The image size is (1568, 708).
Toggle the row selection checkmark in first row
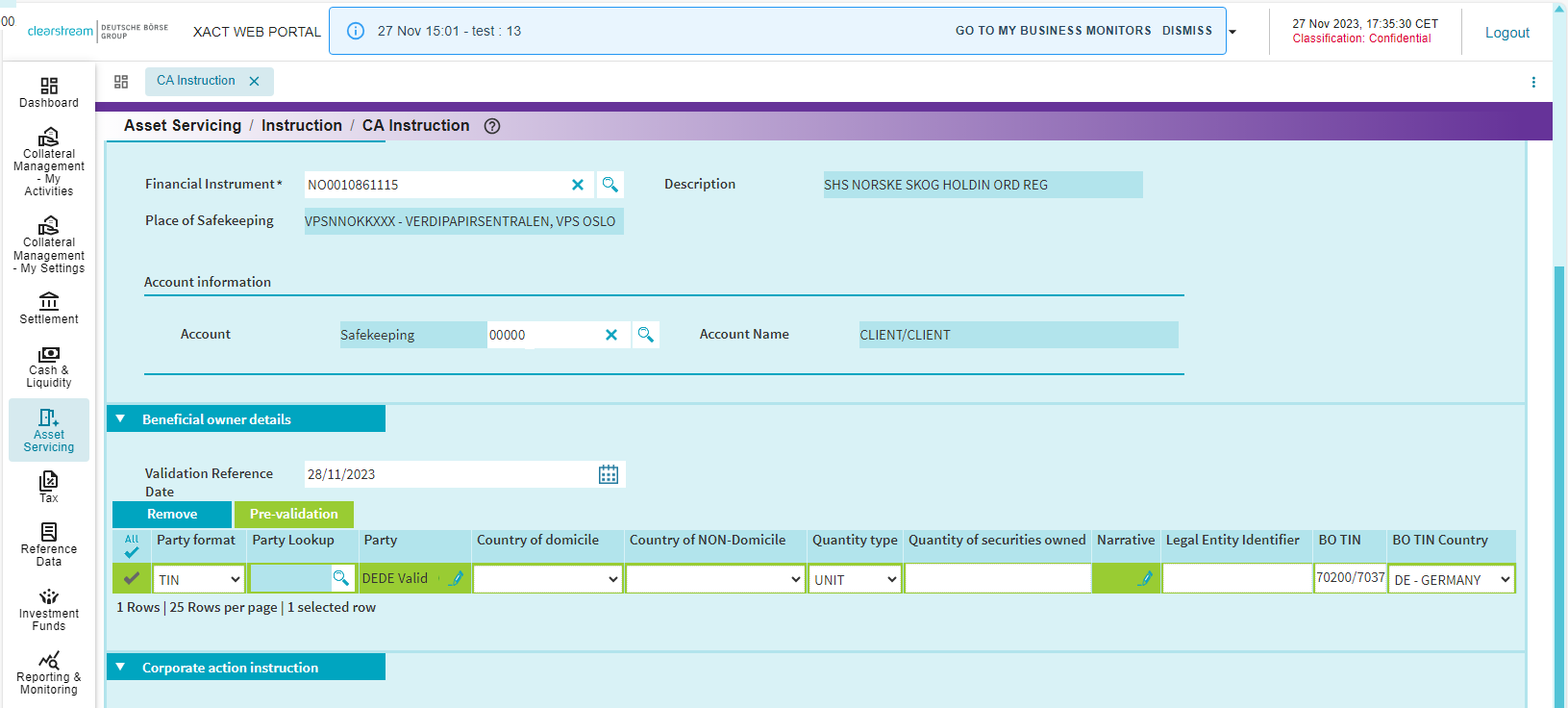(132, 578)
